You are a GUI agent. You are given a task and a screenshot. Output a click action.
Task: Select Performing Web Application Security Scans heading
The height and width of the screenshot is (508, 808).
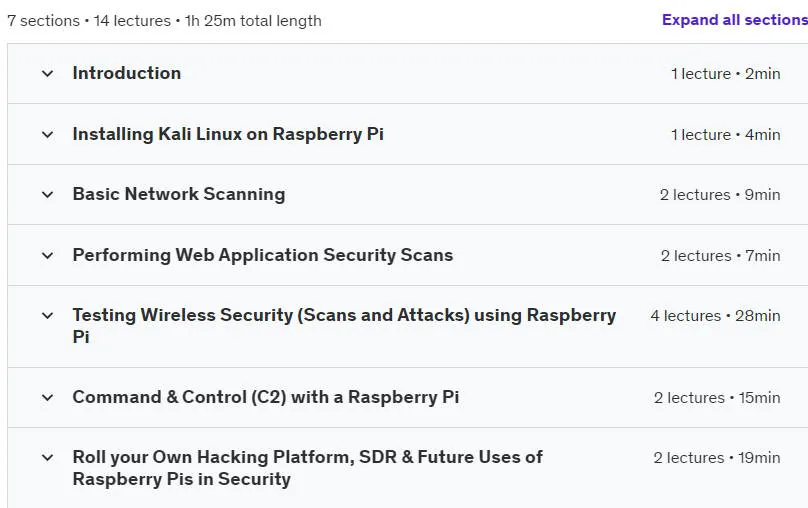263,255
